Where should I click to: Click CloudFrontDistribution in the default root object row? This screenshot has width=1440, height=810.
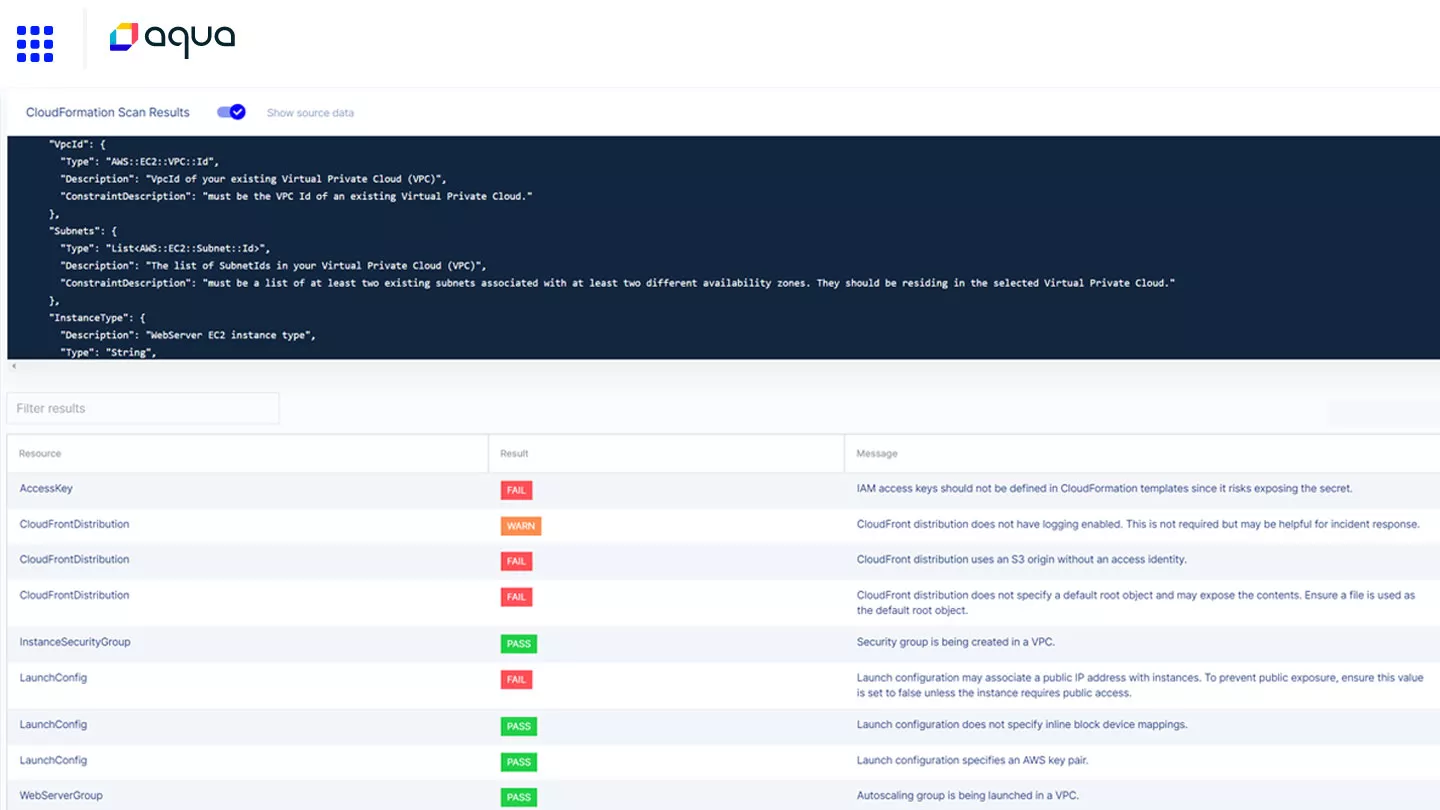coord(74,595)
